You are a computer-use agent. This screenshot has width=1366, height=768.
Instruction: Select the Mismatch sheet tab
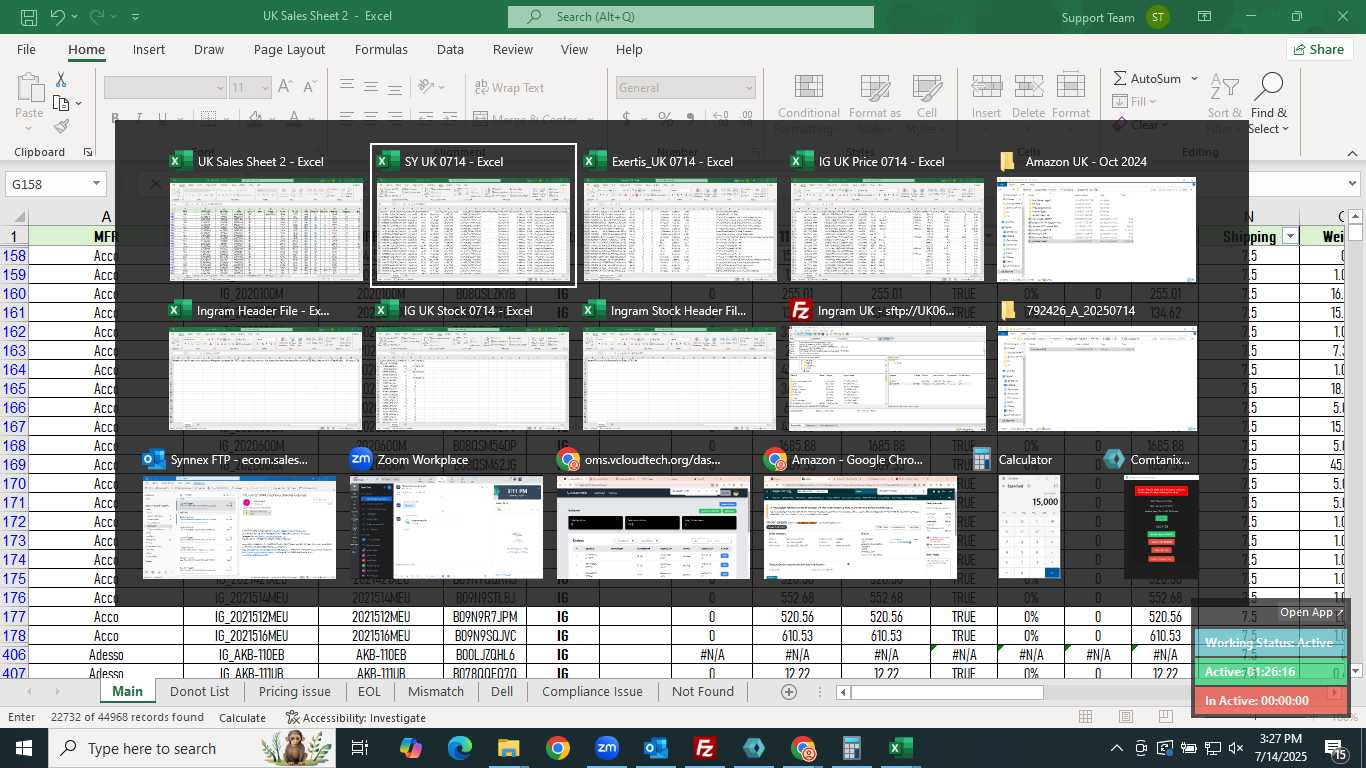coord(436,691)
